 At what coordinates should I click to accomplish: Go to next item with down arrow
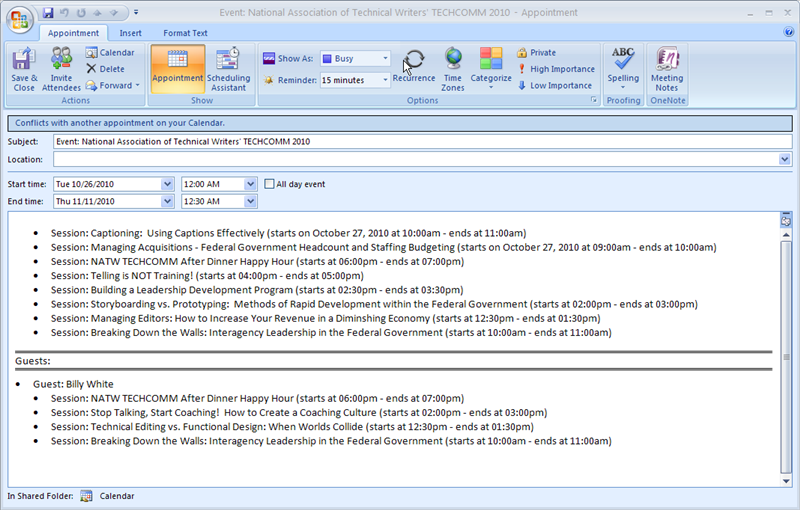click(114, 13)
